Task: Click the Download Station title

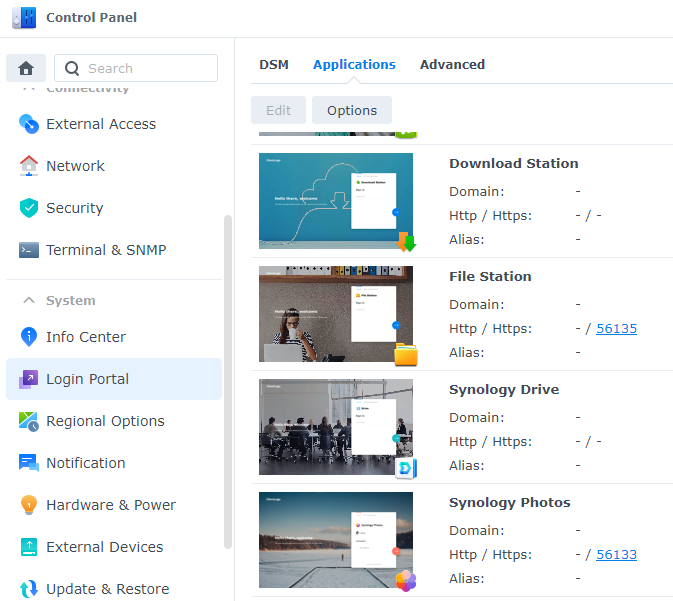Action: [514, 164]
